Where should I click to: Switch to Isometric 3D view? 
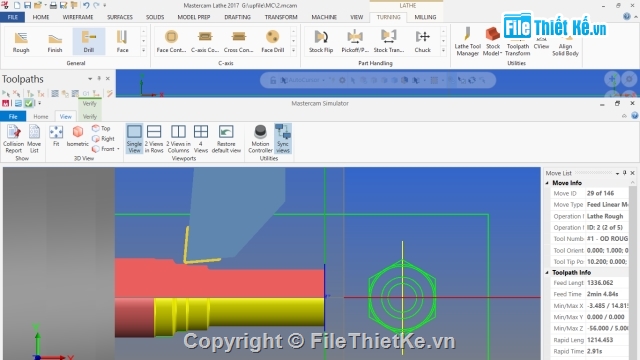78,136
